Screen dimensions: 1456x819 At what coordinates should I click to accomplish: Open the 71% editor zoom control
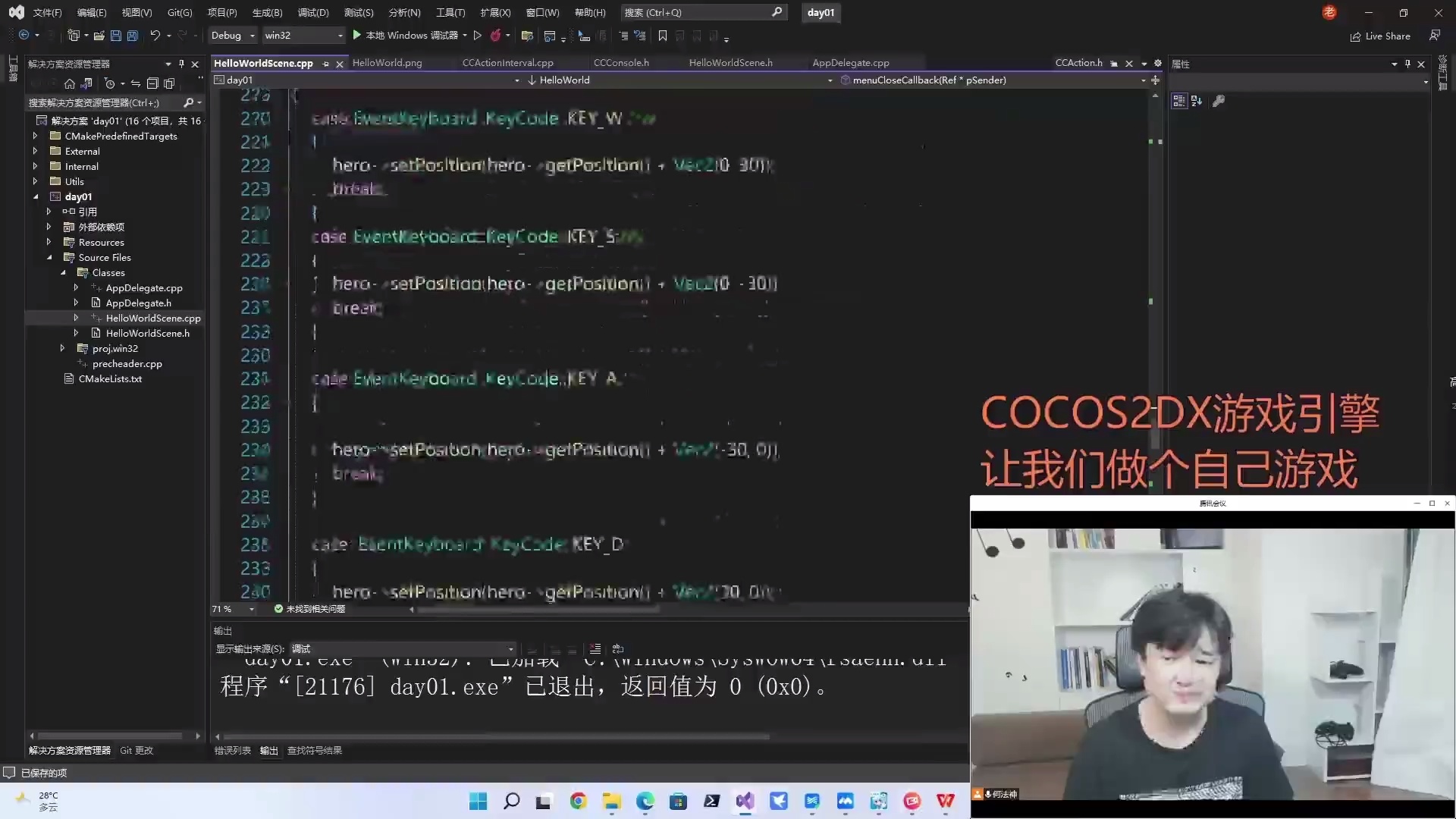coord(232,609)
